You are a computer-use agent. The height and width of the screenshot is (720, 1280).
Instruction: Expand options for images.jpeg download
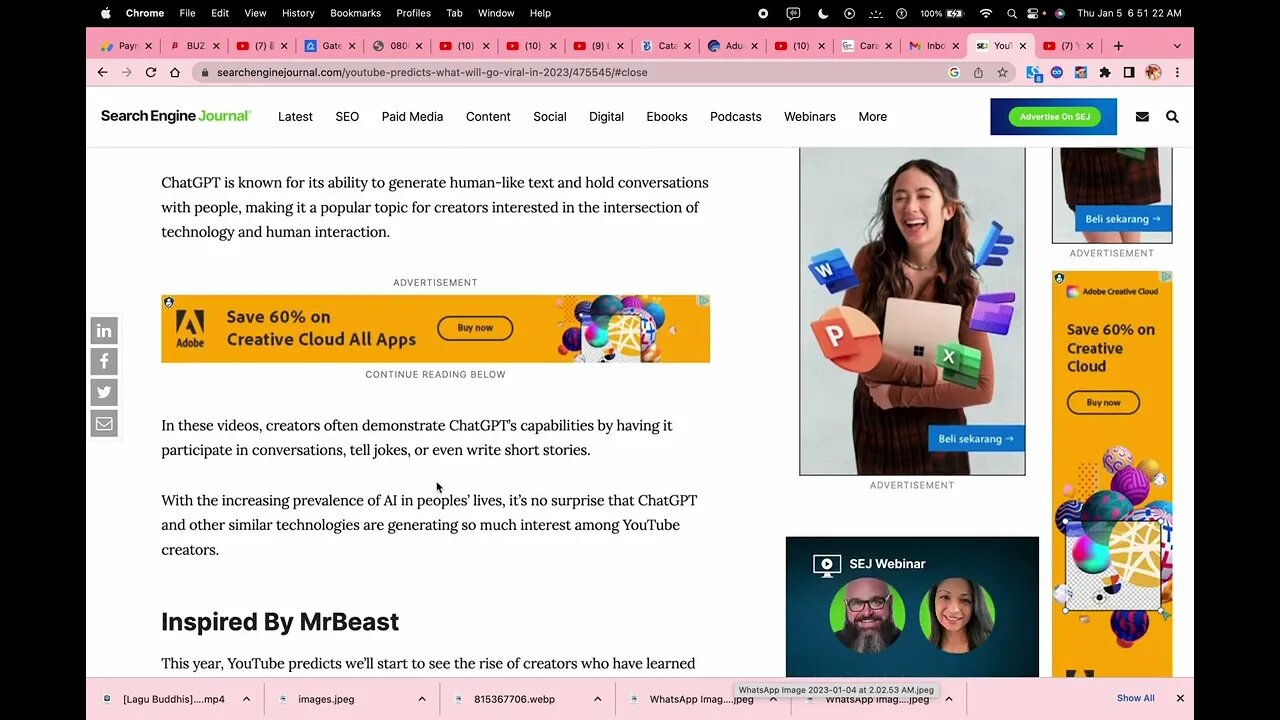[422, 699]
